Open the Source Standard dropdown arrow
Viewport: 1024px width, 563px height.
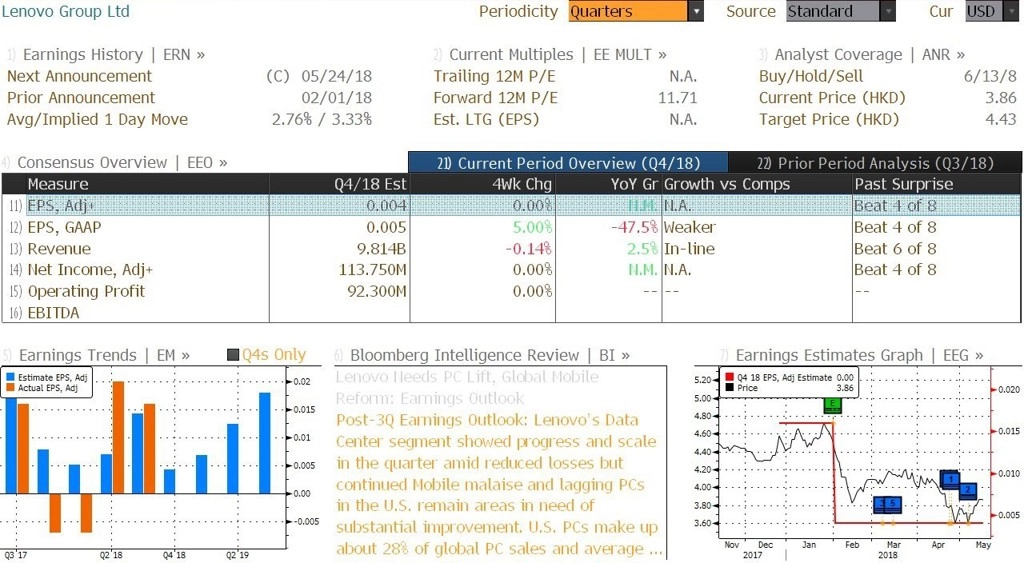coord(888,11)
